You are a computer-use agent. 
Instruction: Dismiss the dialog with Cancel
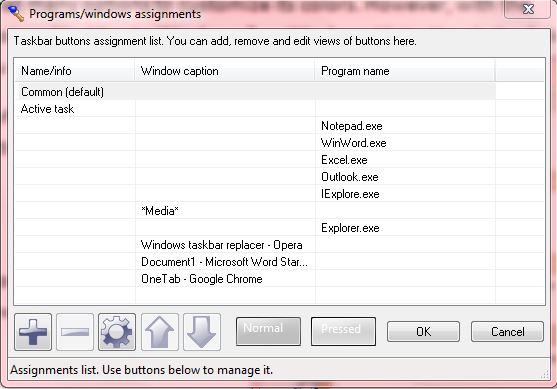(x=507, y=331)
